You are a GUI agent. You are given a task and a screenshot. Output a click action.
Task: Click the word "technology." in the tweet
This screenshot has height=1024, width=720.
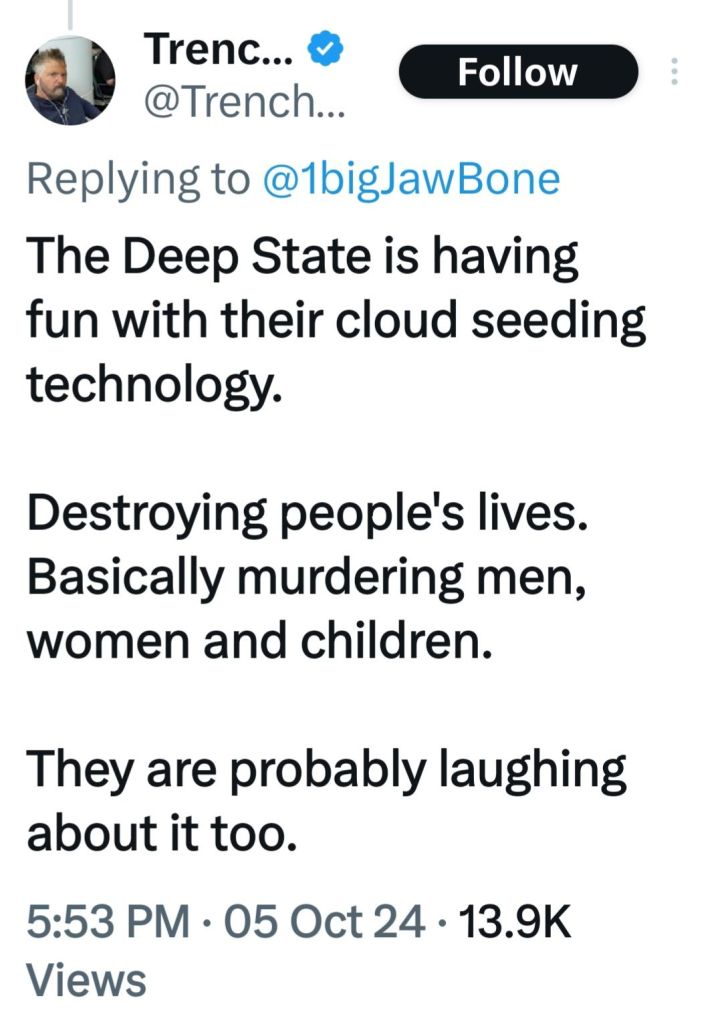pos(151,385)
